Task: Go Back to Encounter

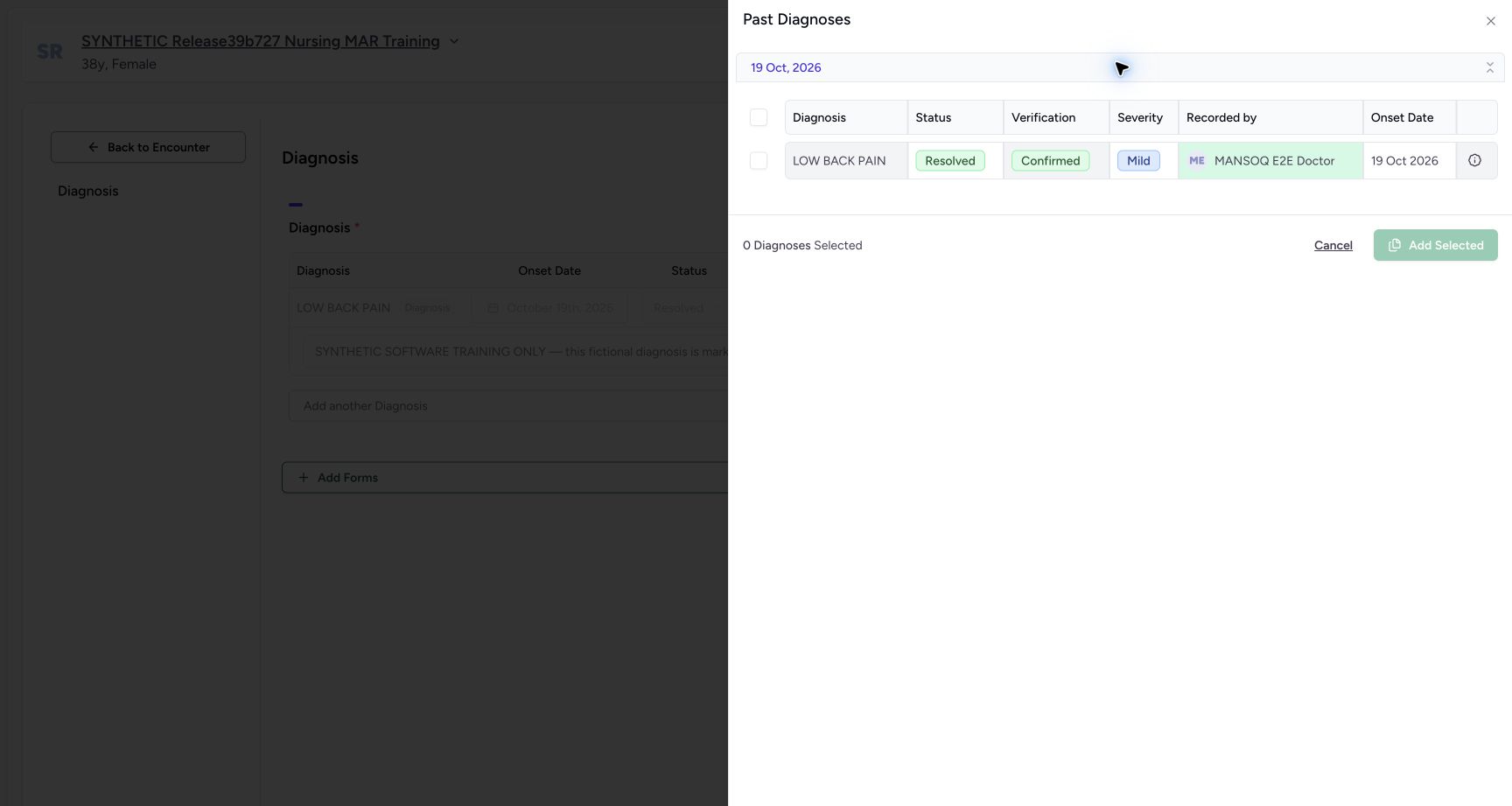Action: (148, 147)
